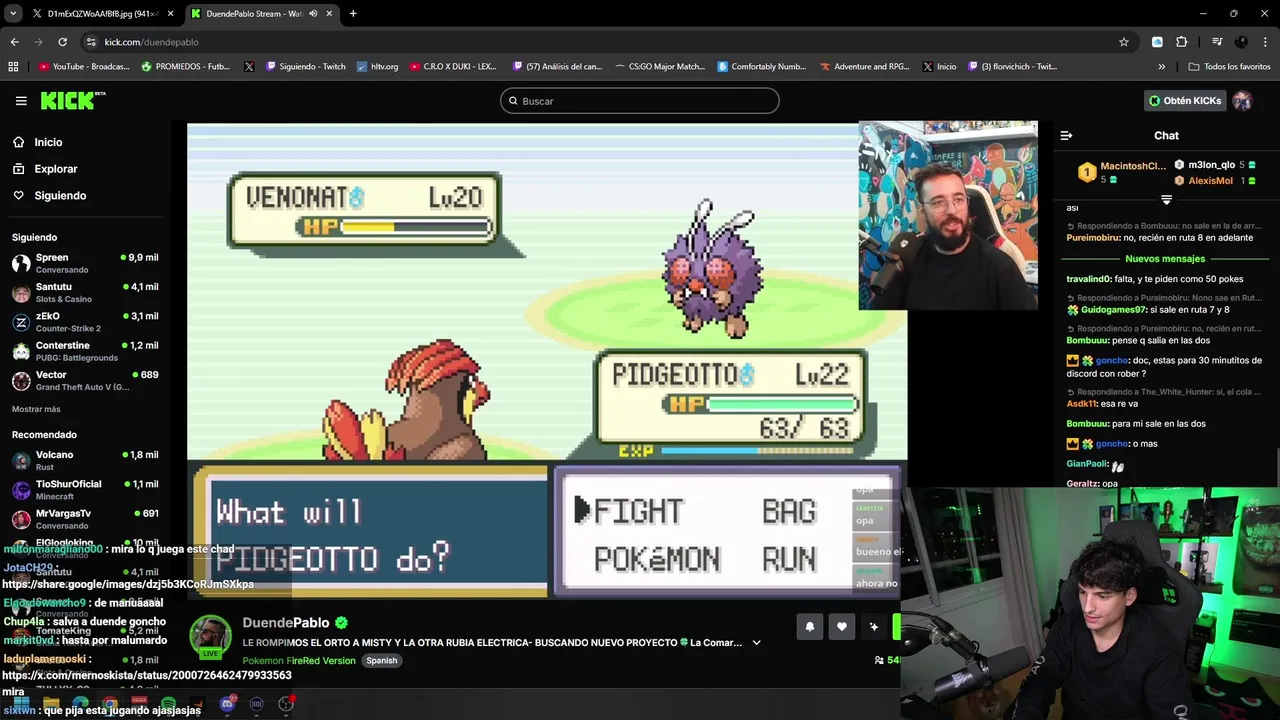Open the Comfortably Numb... bookmark
Screen dimensions: 1280x720
point(761,66)
